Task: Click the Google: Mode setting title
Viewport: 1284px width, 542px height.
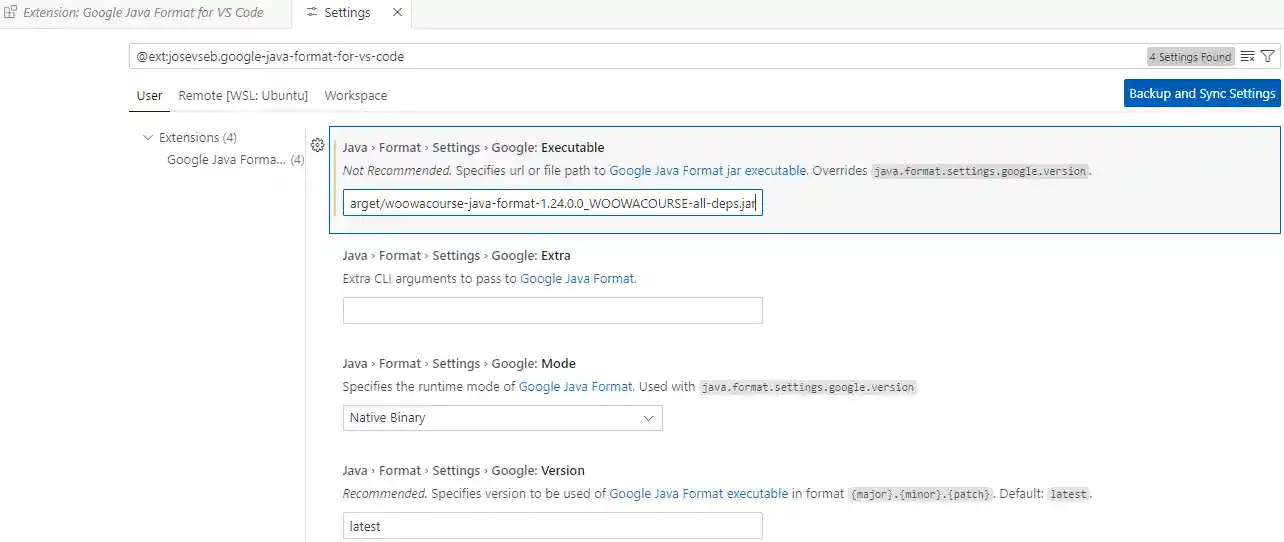Action: (x=459, y=363)
